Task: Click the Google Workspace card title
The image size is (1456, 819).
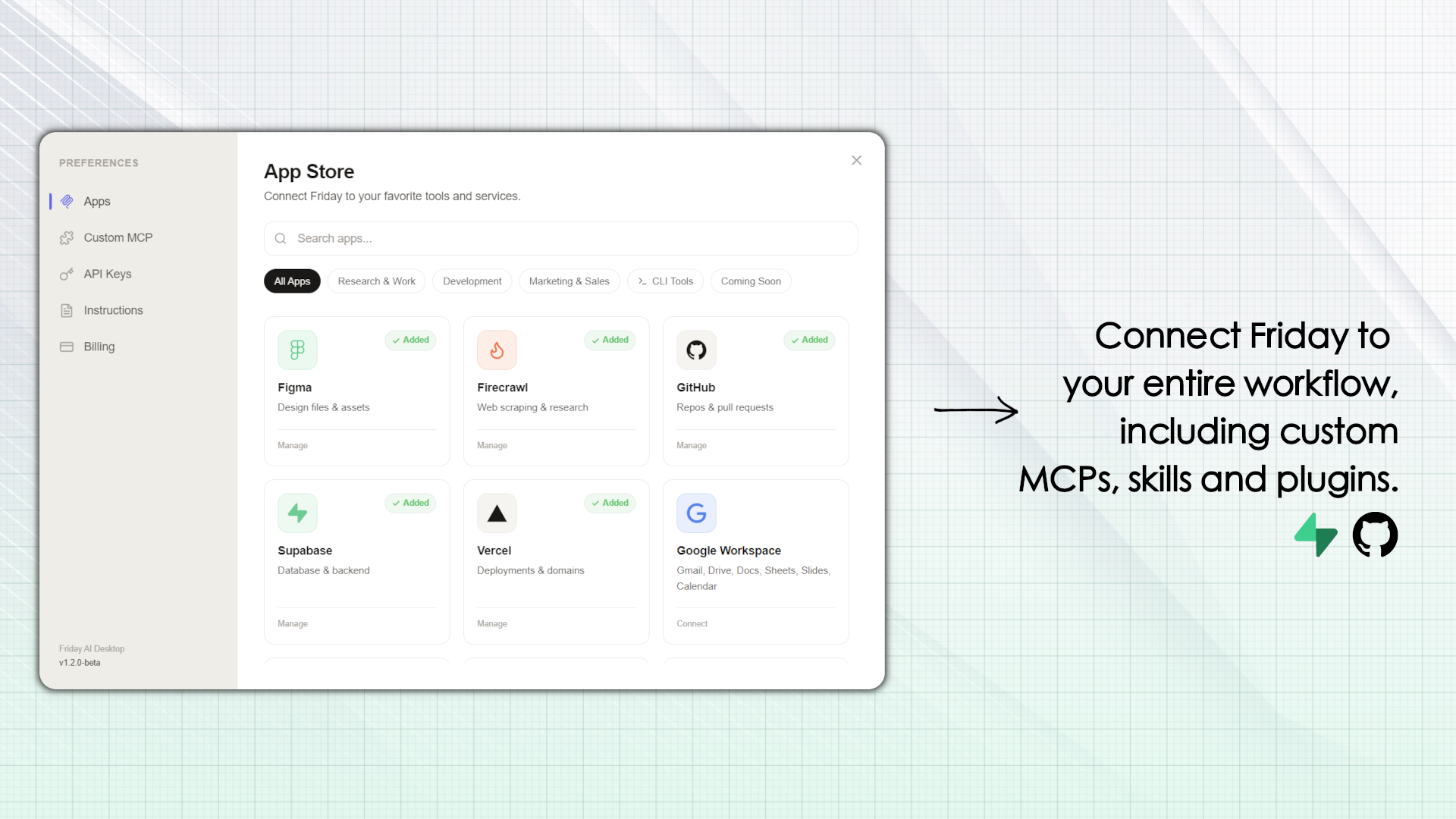Action: point(729,551)
